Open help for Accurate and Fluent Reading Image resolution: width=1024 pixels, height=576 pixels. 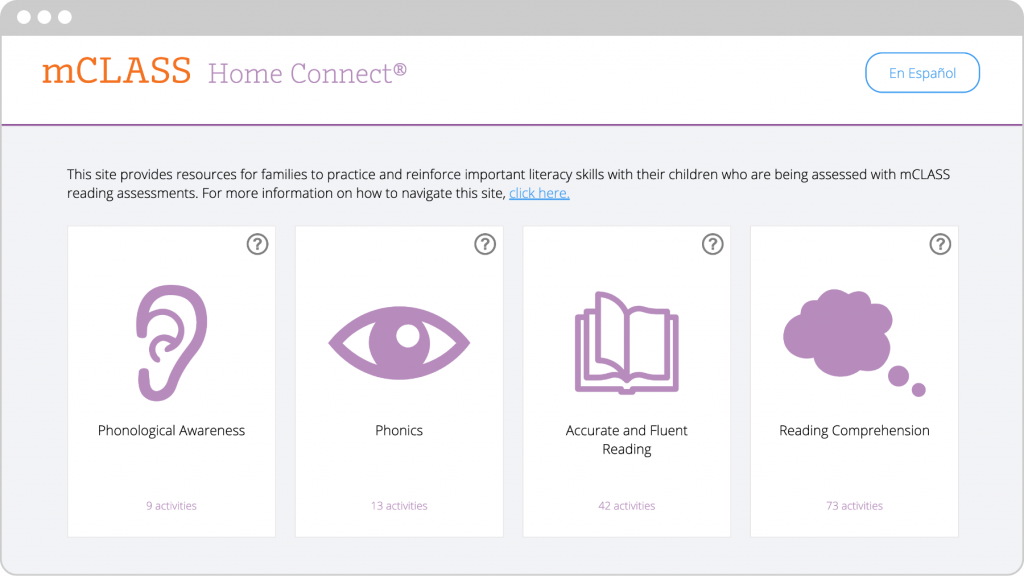pos(712,244)
